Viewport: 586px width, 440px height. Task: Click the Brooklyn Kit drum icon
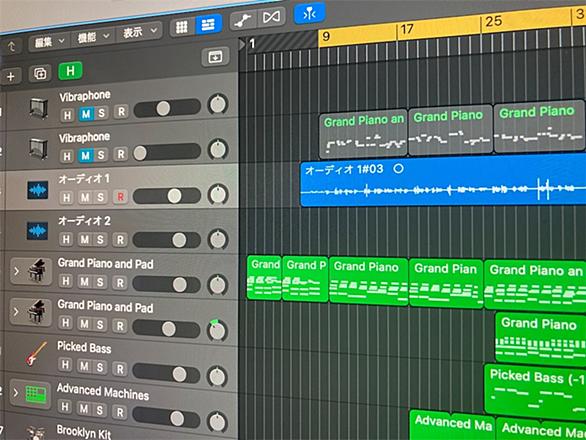[x=36, y=433]
